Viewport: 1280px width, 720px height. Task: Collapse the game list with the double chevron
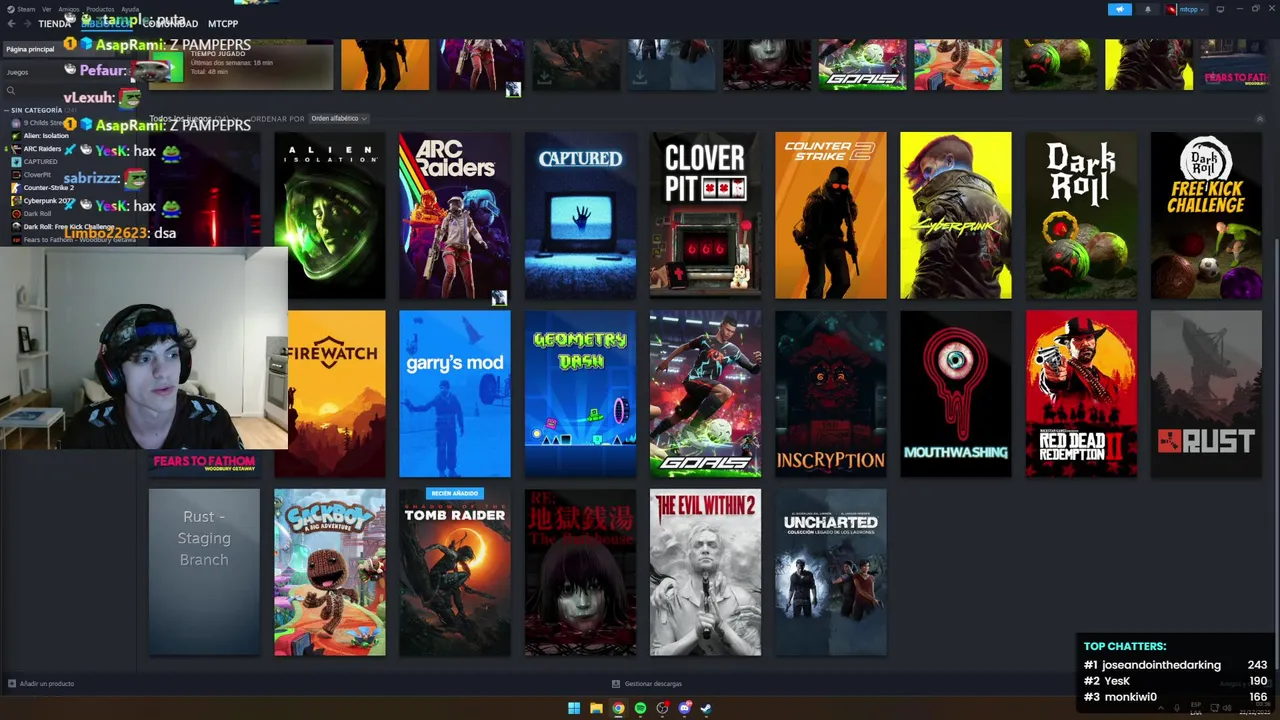(1260, 119)
